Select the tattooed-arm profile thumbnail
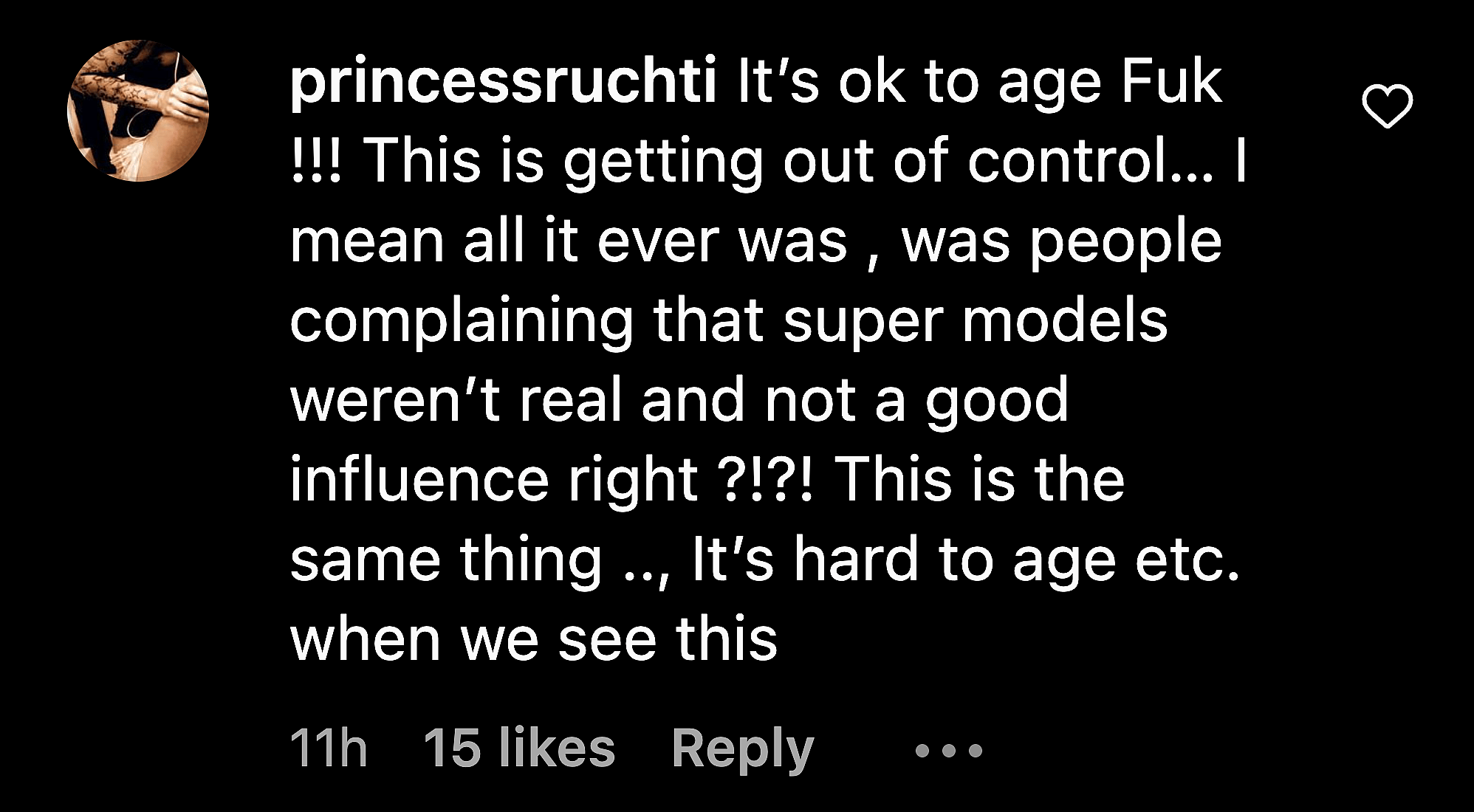1474x812 pixels. pos(138,110)
